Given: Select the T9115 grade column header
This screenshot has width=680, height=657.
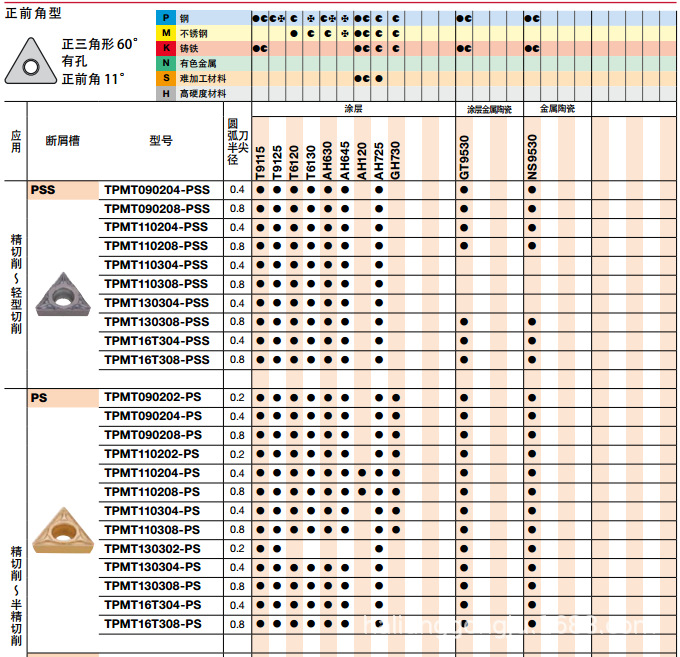Looking at the screenshot, I should pyautogui.click(x=261, y=164).
